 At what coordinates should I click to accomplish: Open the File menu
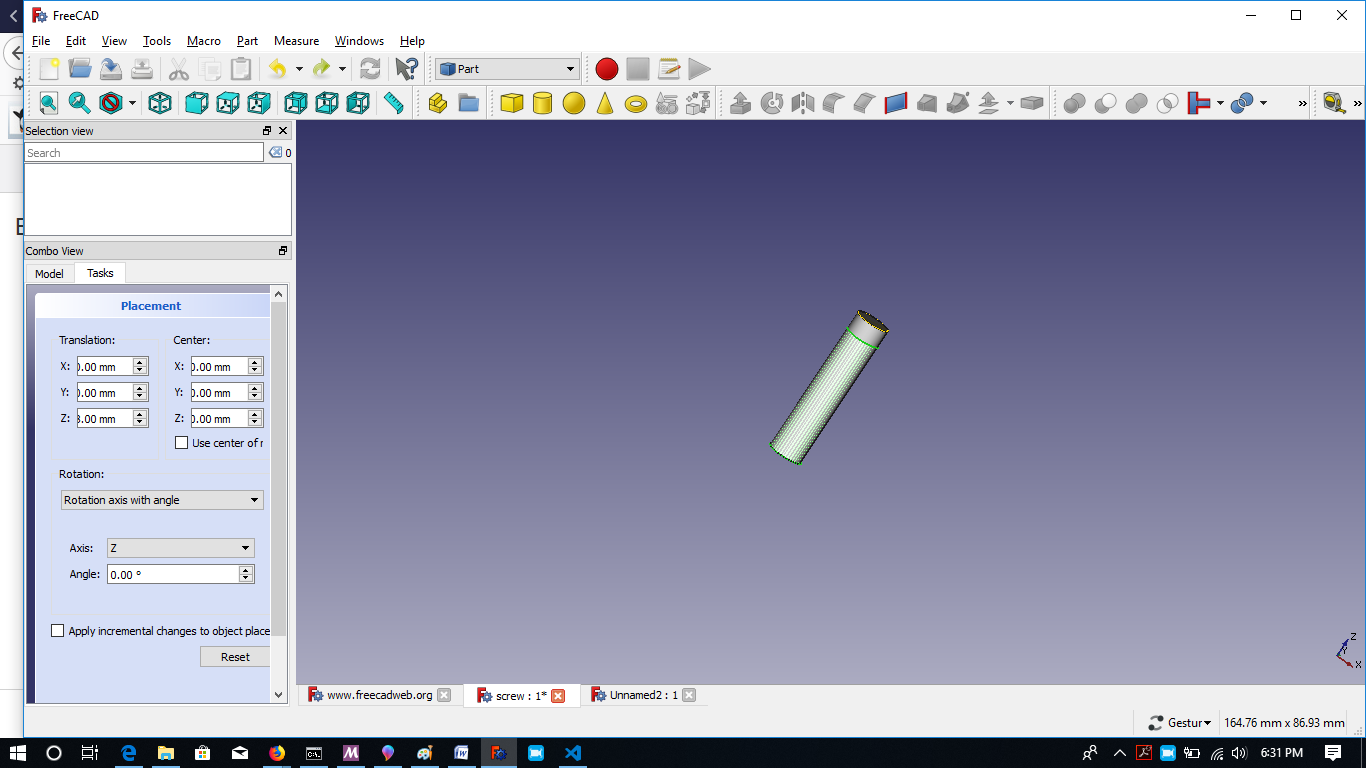tap(41, 41)
